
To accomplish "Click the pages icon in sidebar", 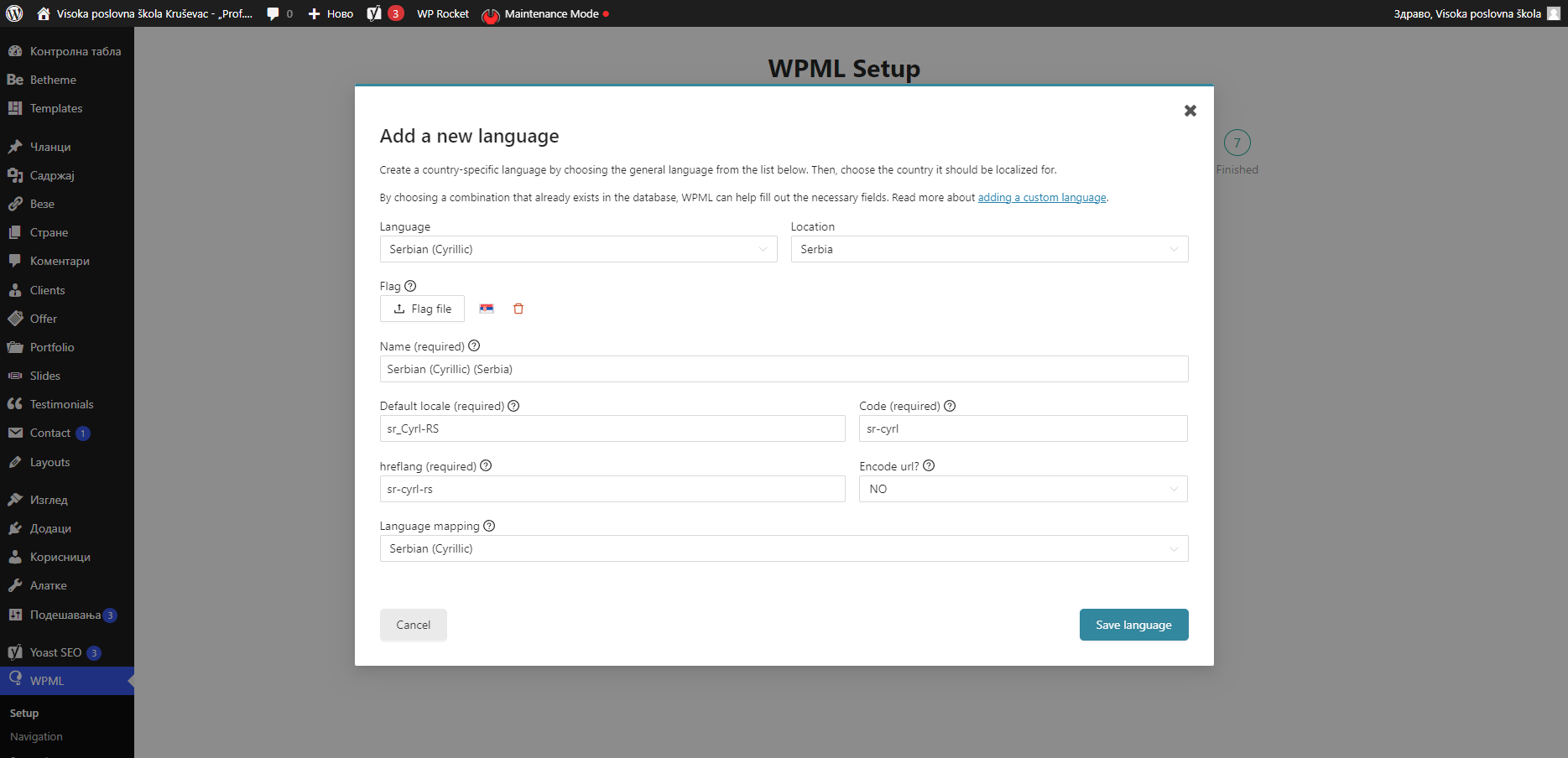I will click(15, 232).
